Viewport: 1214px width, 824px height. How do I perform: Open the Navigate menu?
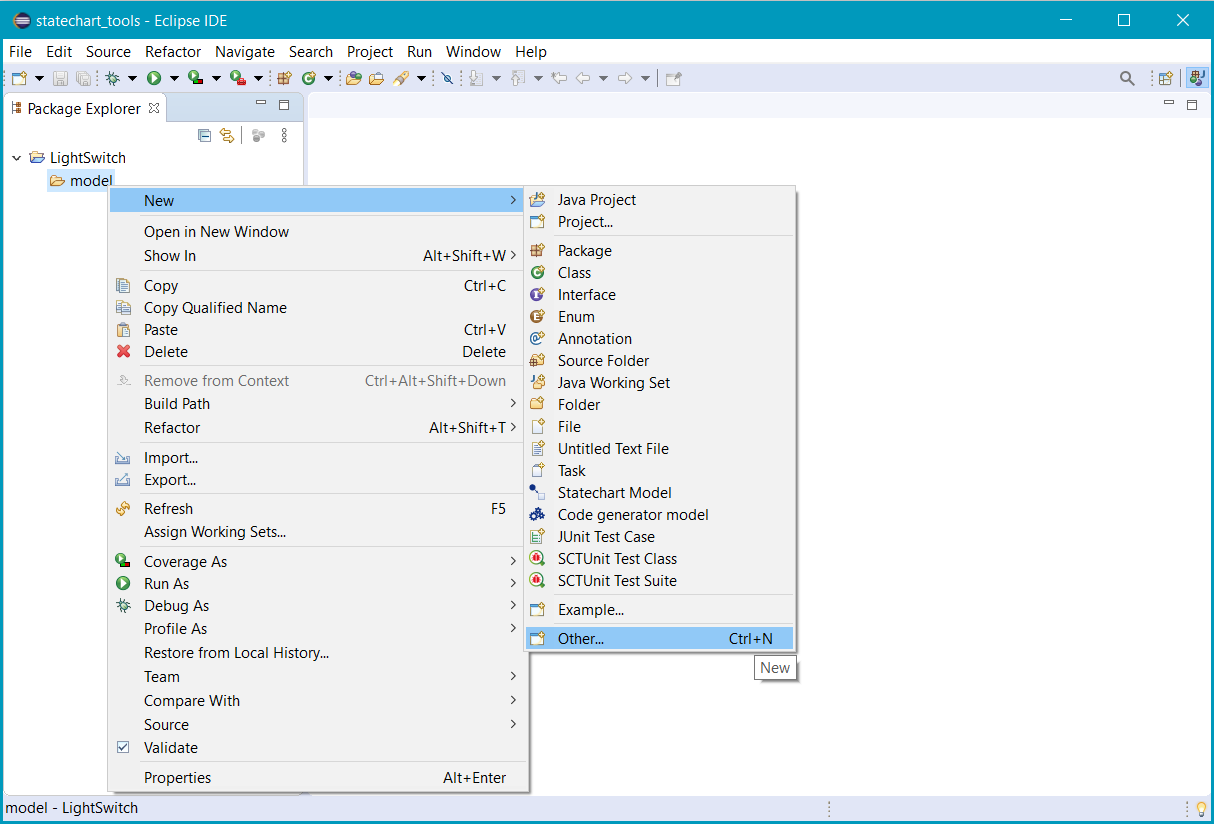point(245,52)
